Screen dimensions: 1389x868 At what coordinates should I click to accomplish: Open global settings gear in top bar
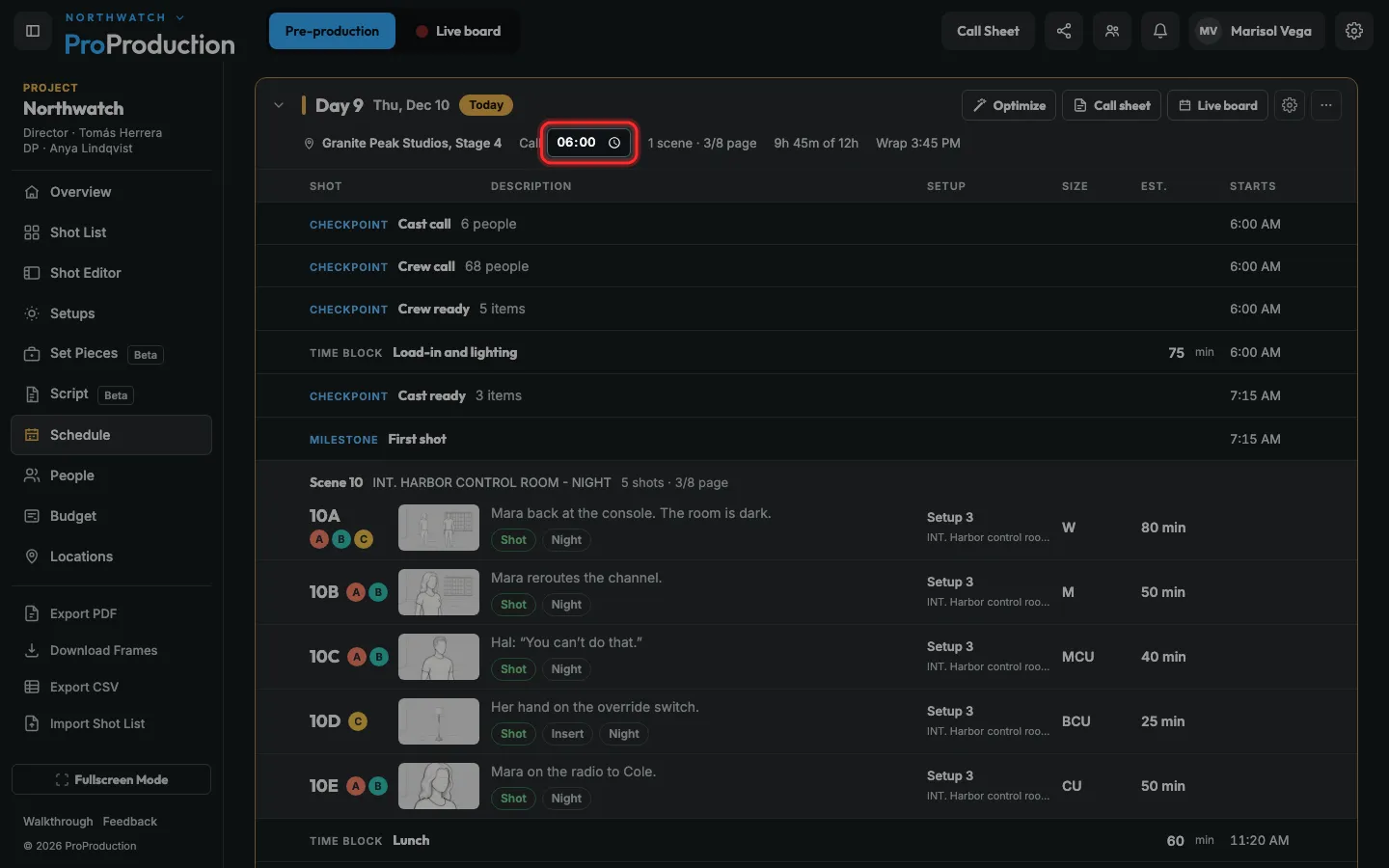1354,31
